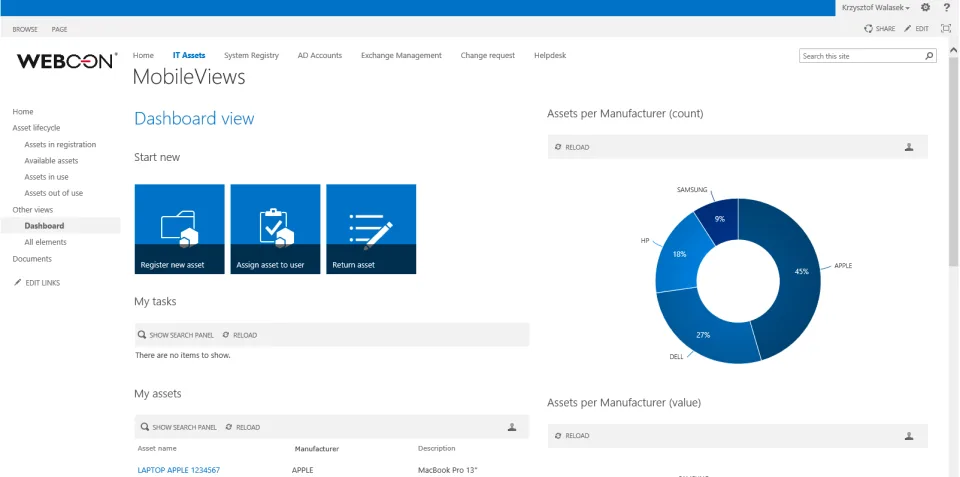Click the MobileViews page title
This screenshot has width=960, height=477.
[189, 77]
